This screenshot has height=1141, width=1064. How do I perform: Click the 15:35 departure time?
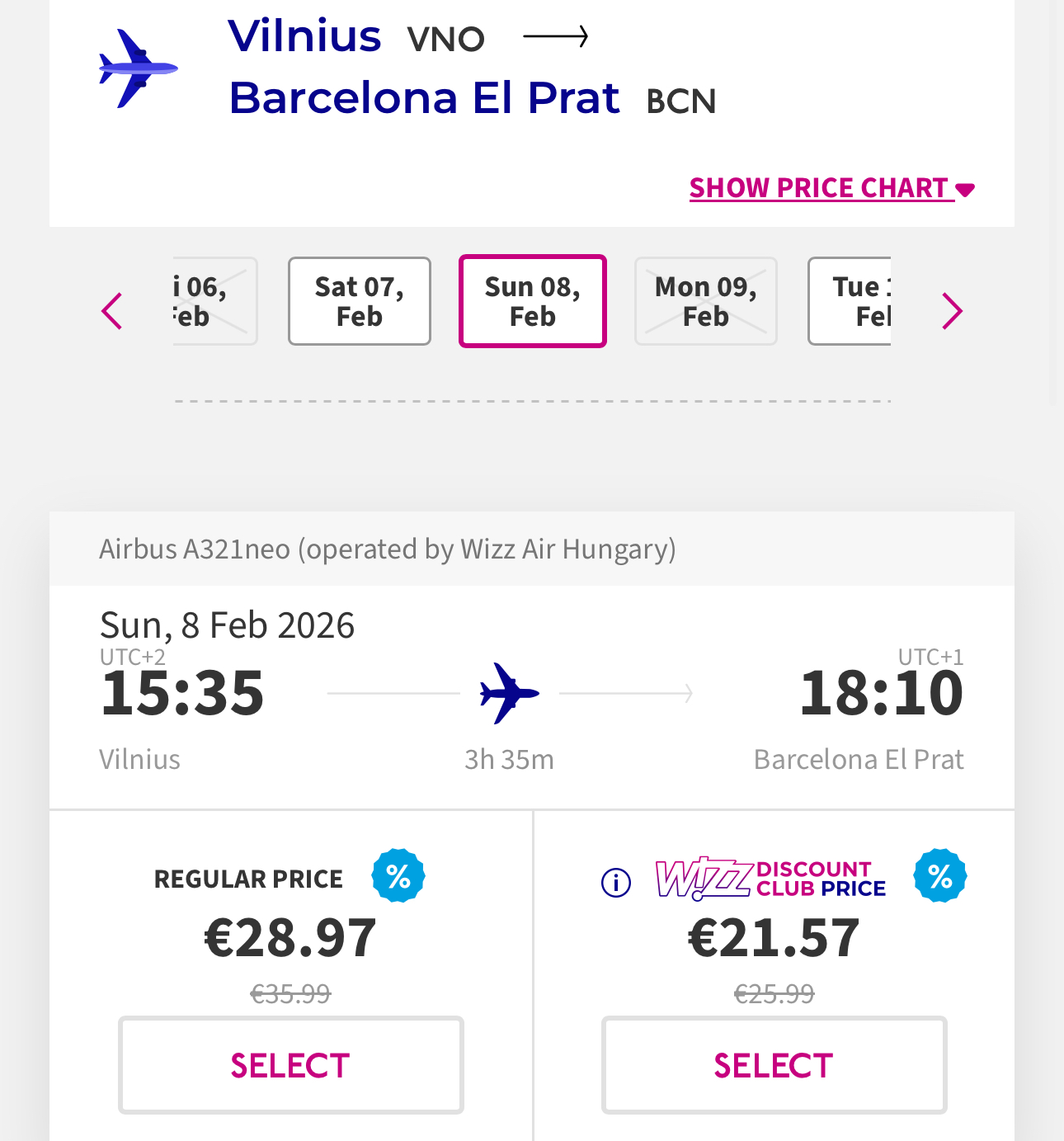click(182, 692)
